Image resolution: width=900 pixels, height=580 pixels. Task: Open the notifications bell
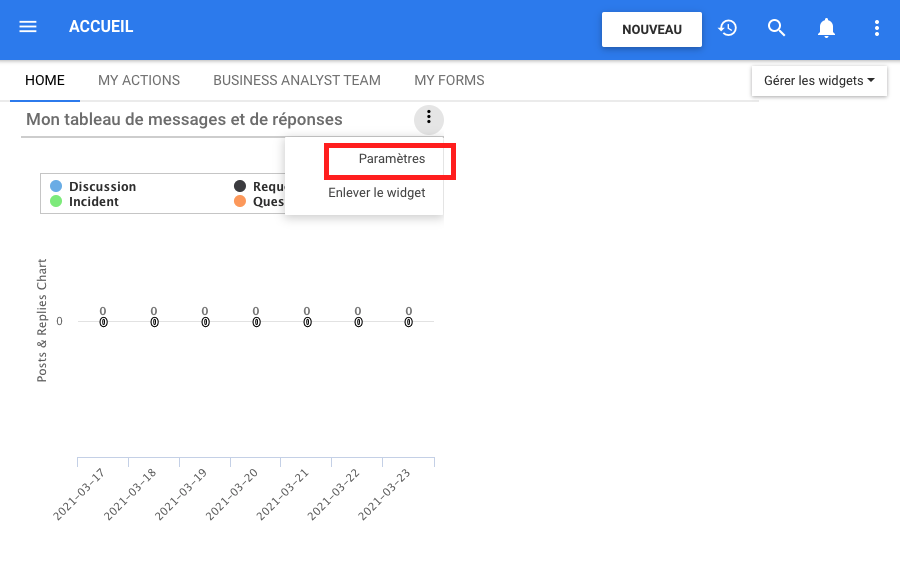pyautogui.click(x=826, y=28)
